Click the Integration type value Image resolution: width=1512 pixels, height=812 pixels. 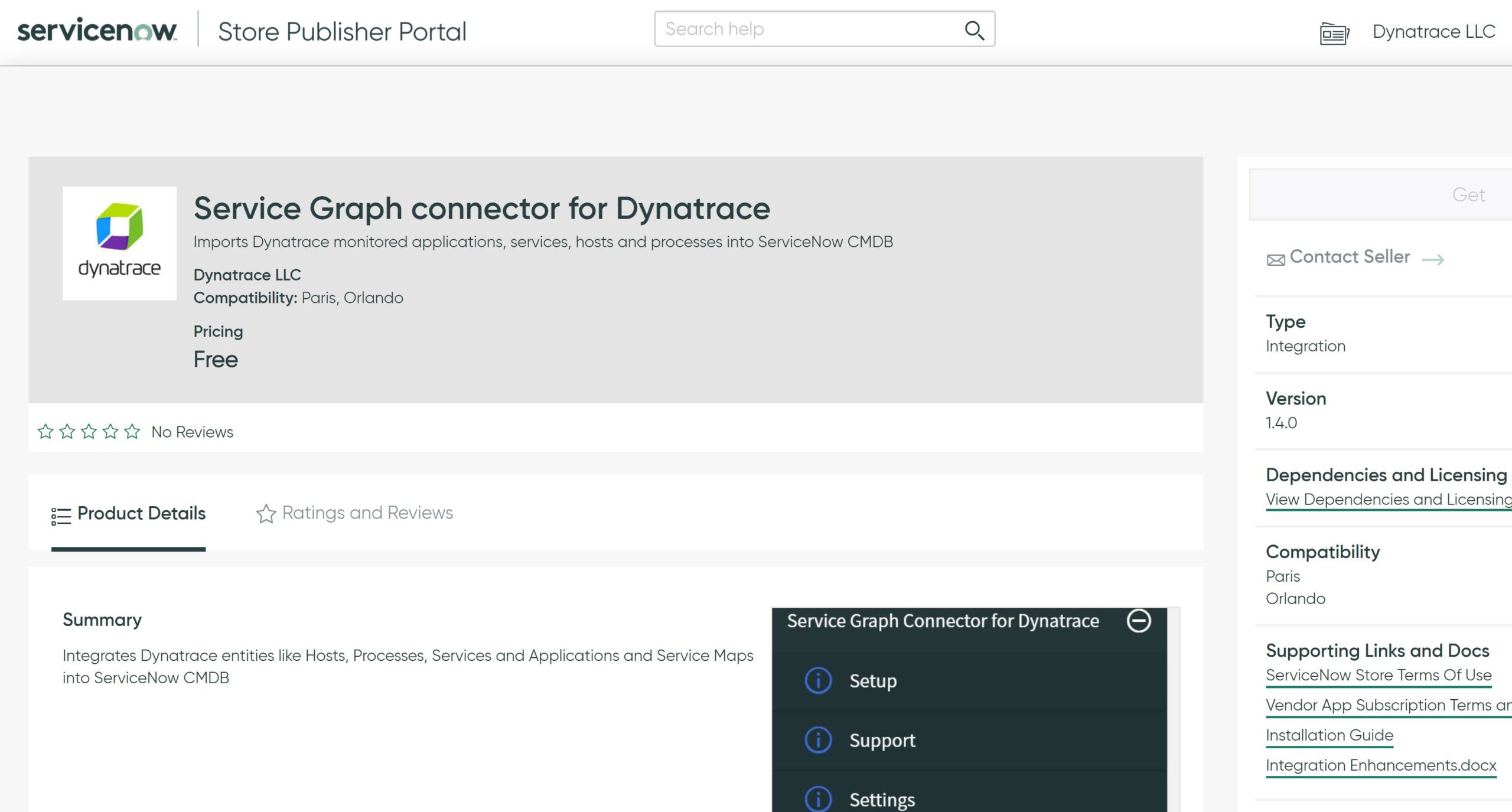point(1305,346)
